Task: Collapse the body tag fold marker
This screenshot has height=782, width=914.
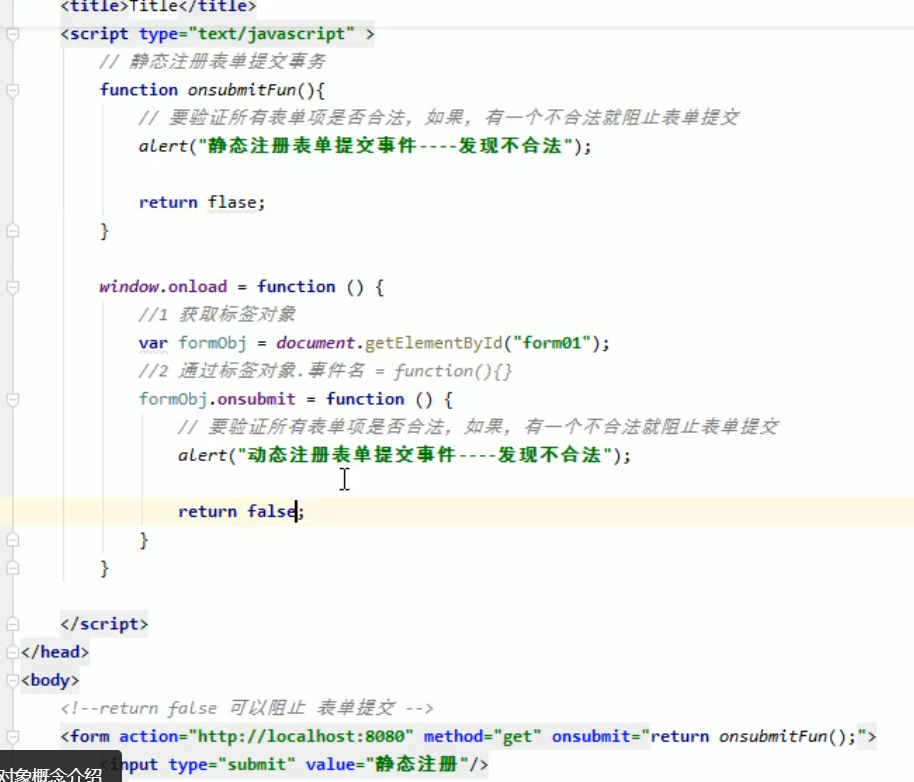Action: coord(12,680)
